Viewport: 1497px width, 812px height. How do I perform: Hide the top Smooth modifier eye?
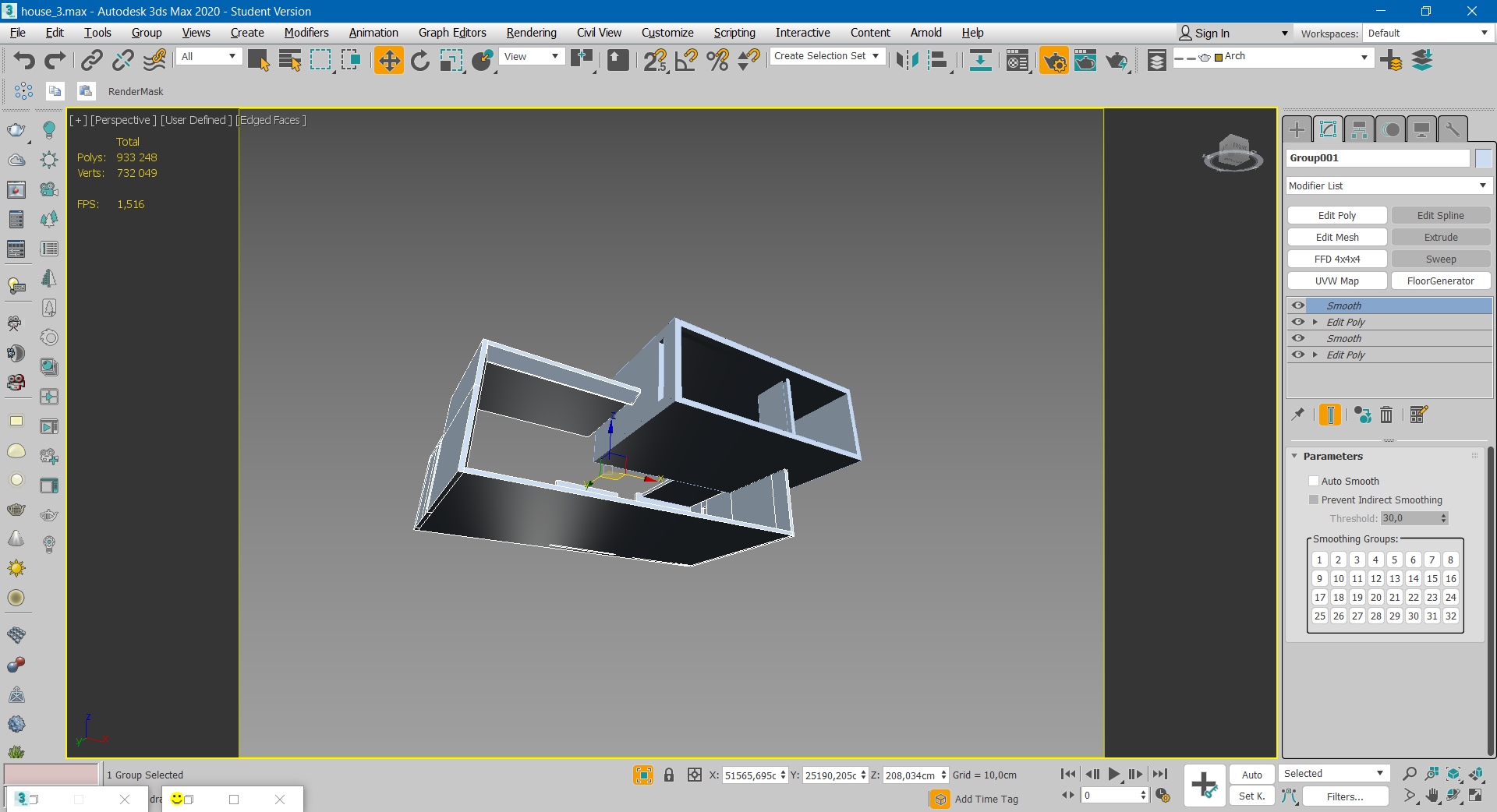(x=1298, y=305)
